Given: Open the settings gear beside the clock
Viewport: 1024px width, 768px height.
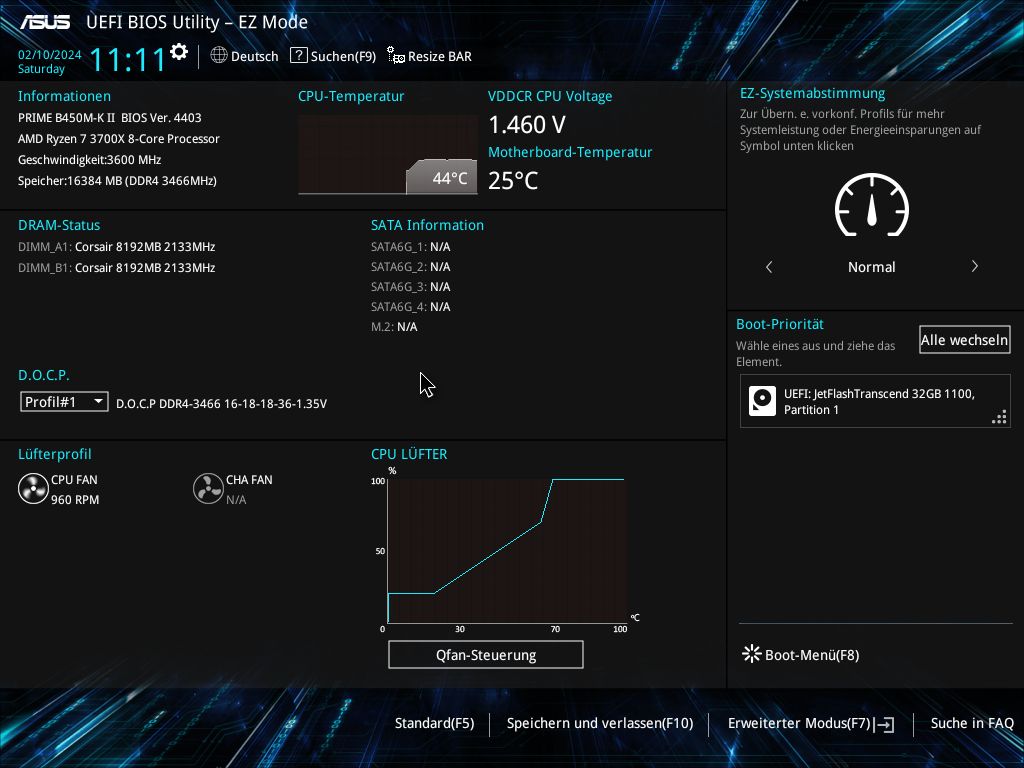Looking at the screenshot, I should (178, 52).
